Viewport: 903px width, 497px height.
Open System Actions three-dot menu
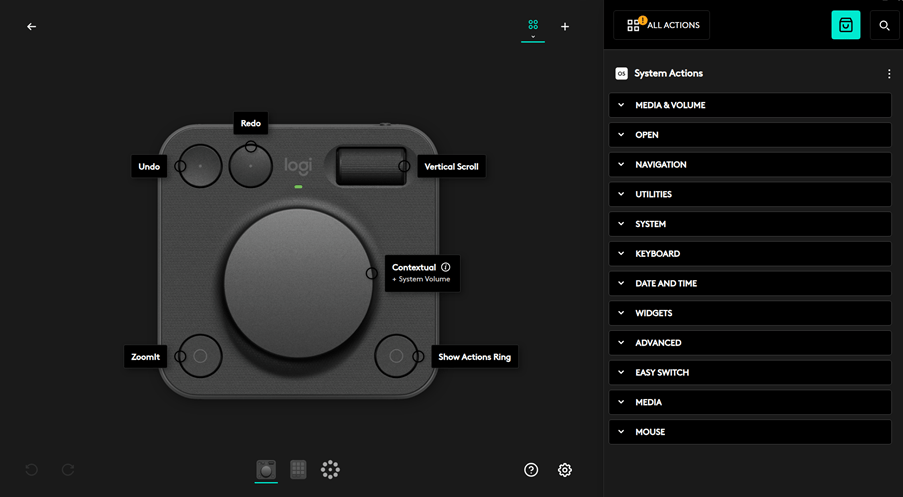pyautogui.click(x=889, y=74)
